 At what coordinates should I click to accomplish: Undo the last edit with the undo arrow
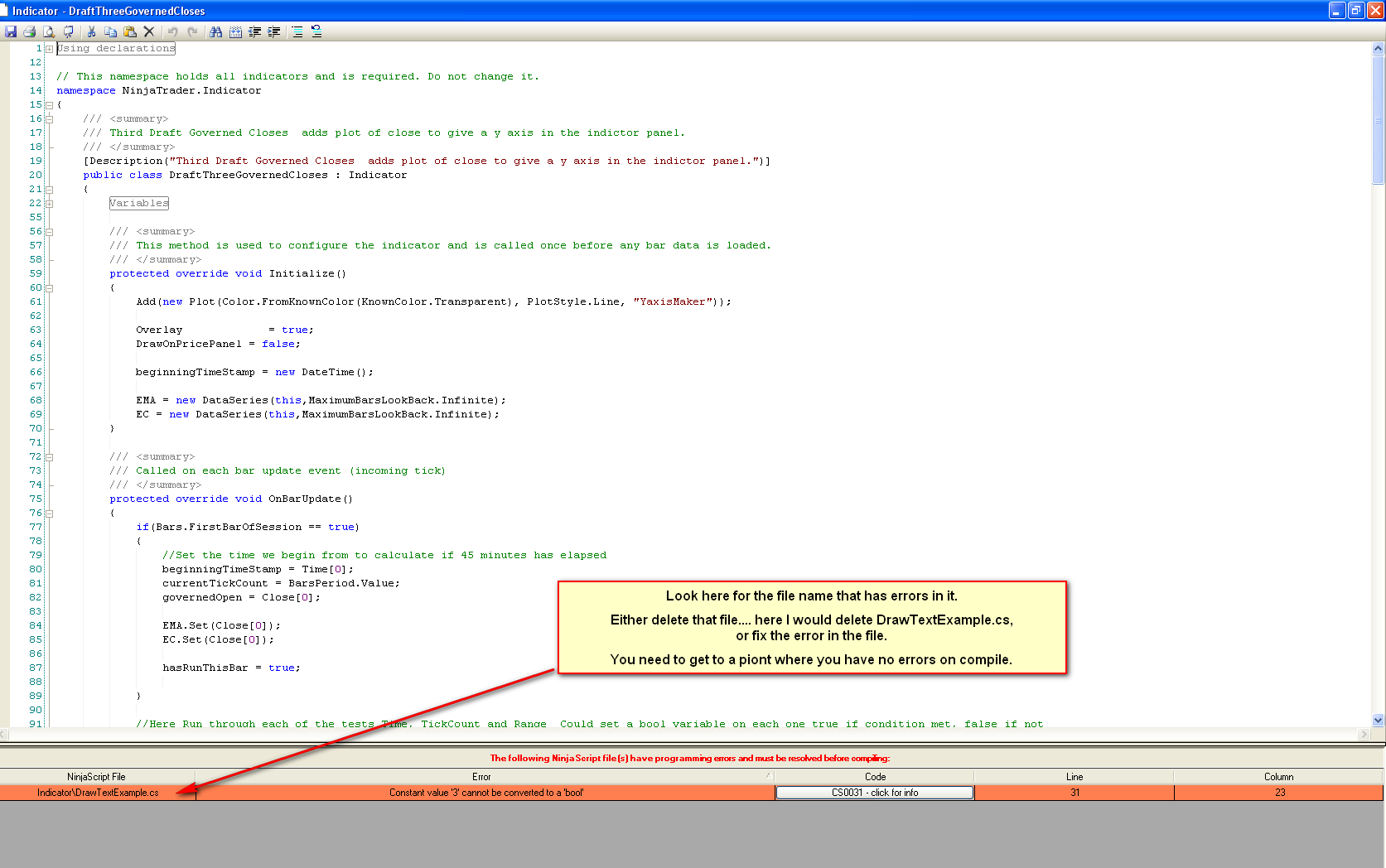(172, 31)
